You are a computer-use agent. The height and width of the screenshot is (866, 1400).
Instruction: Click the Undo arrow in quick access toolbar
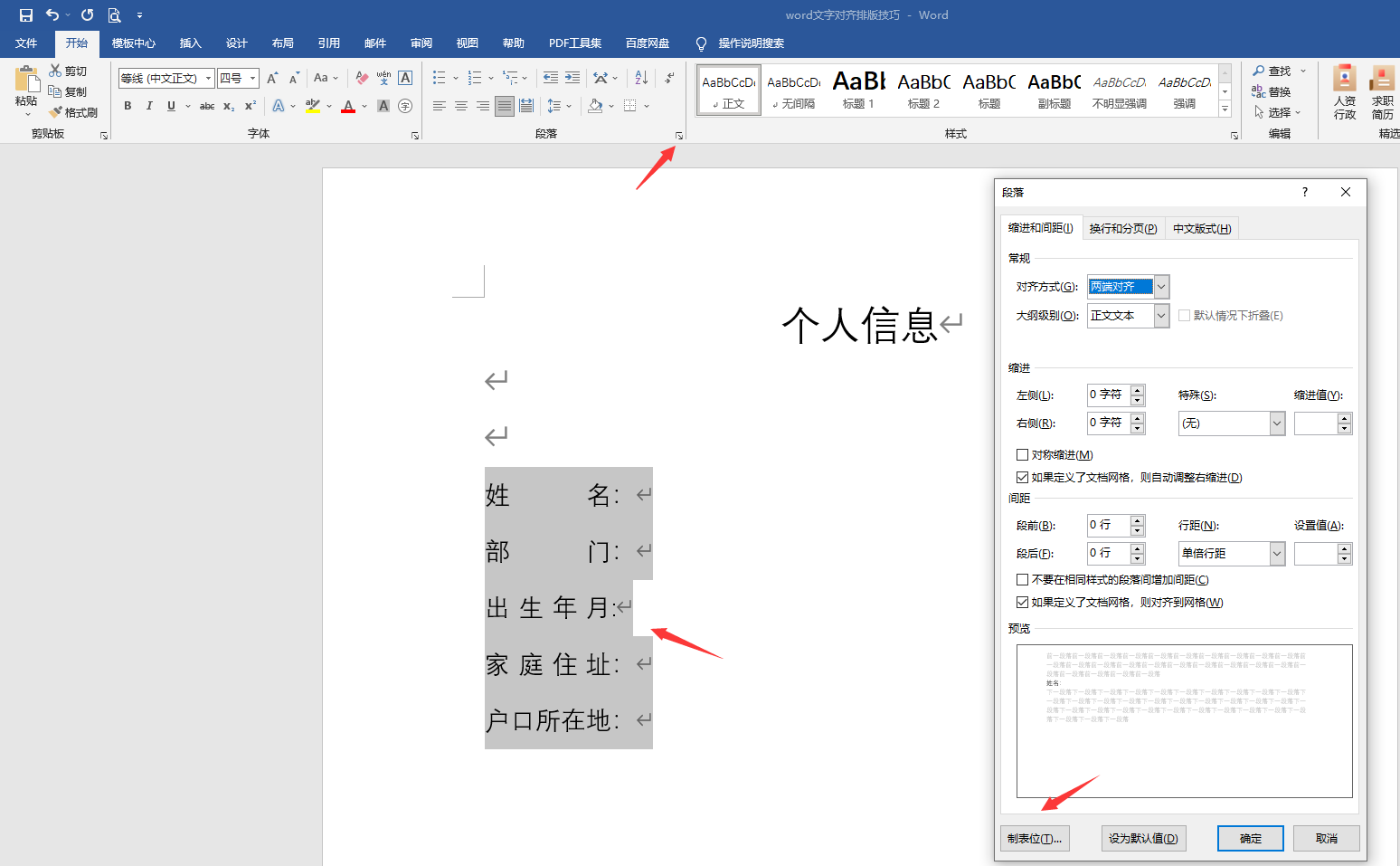point(52,15)
